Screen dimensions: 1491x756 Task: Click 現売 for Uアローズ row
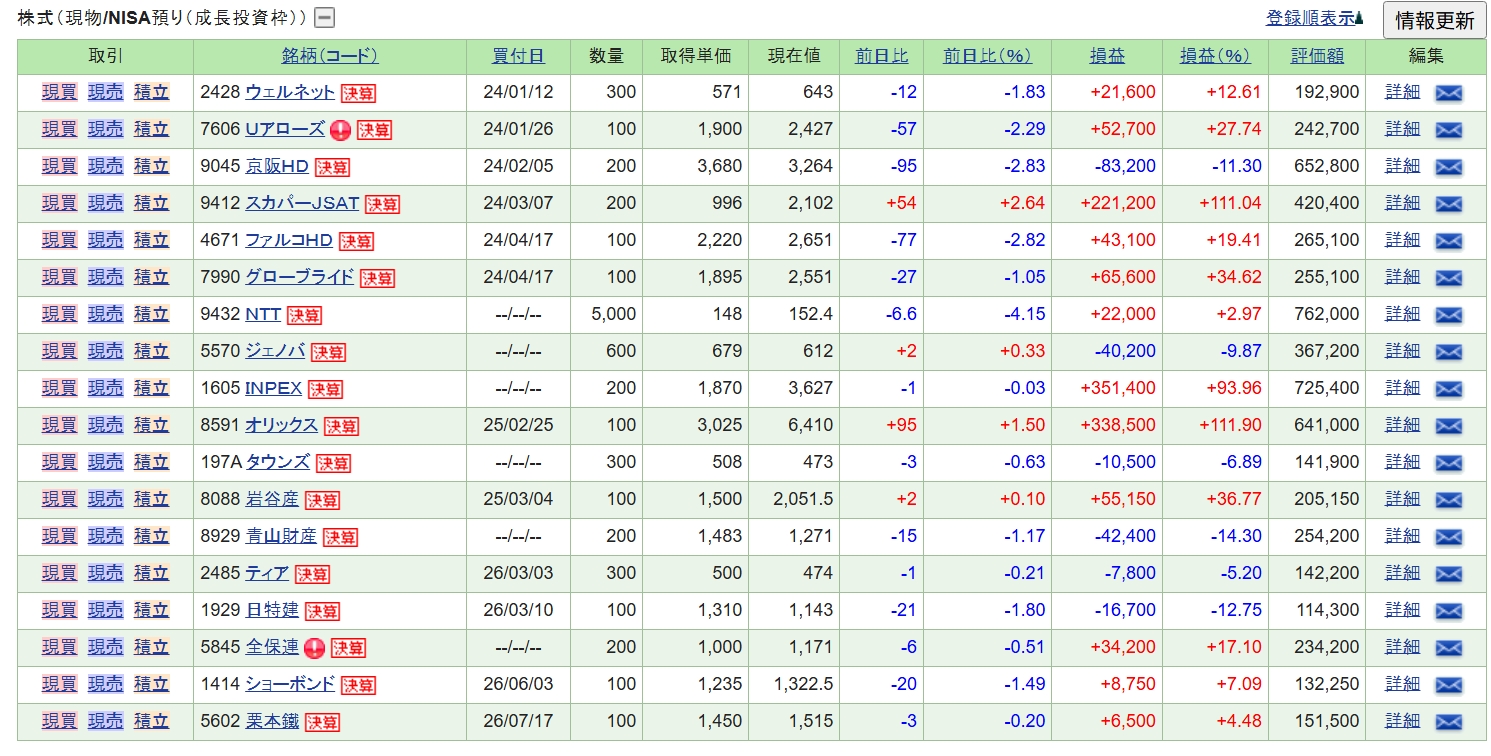coord(105,129)
